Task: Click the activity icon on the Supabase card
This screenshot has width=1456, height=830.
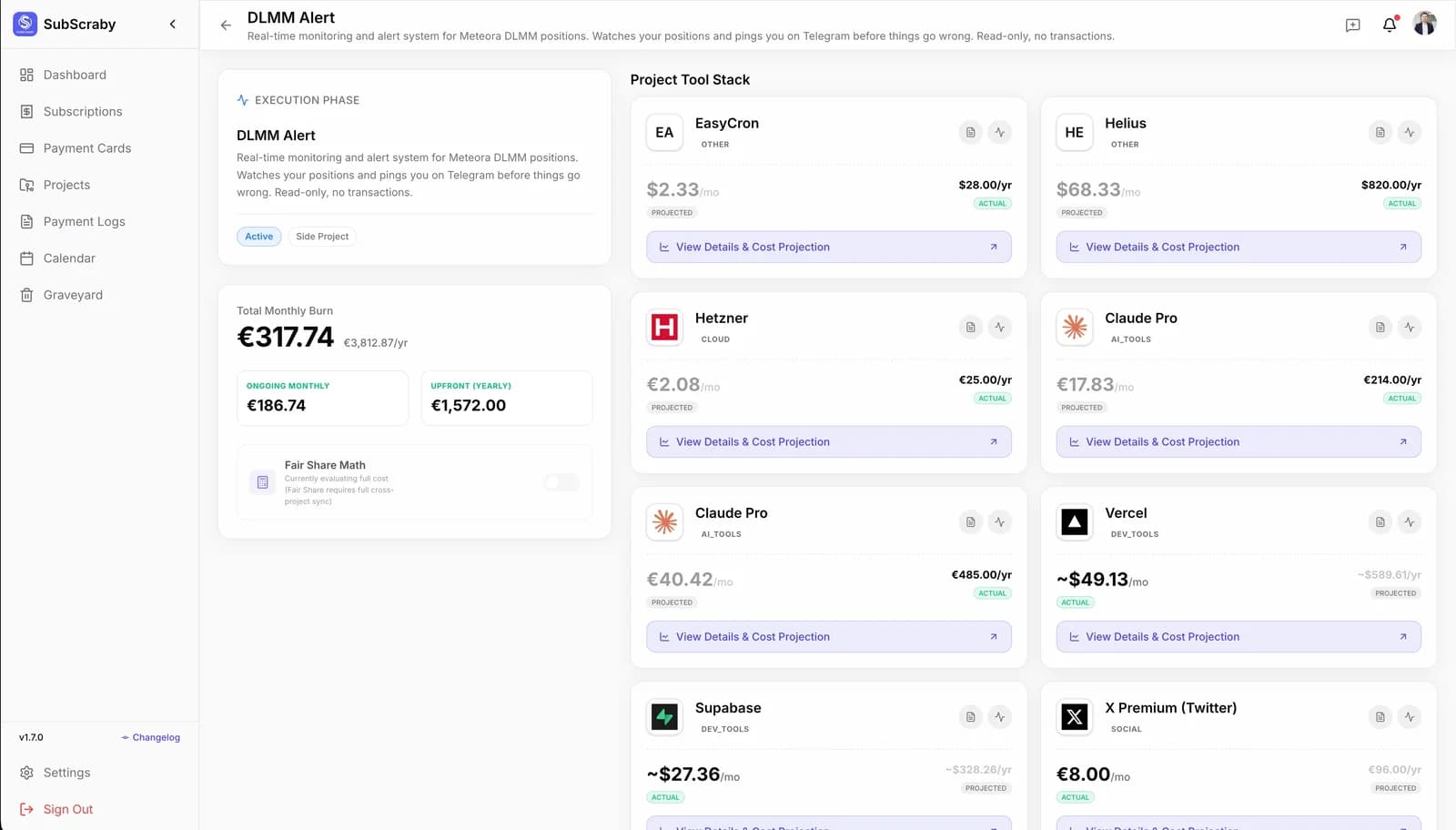Action: click(x=1000, y=717)
